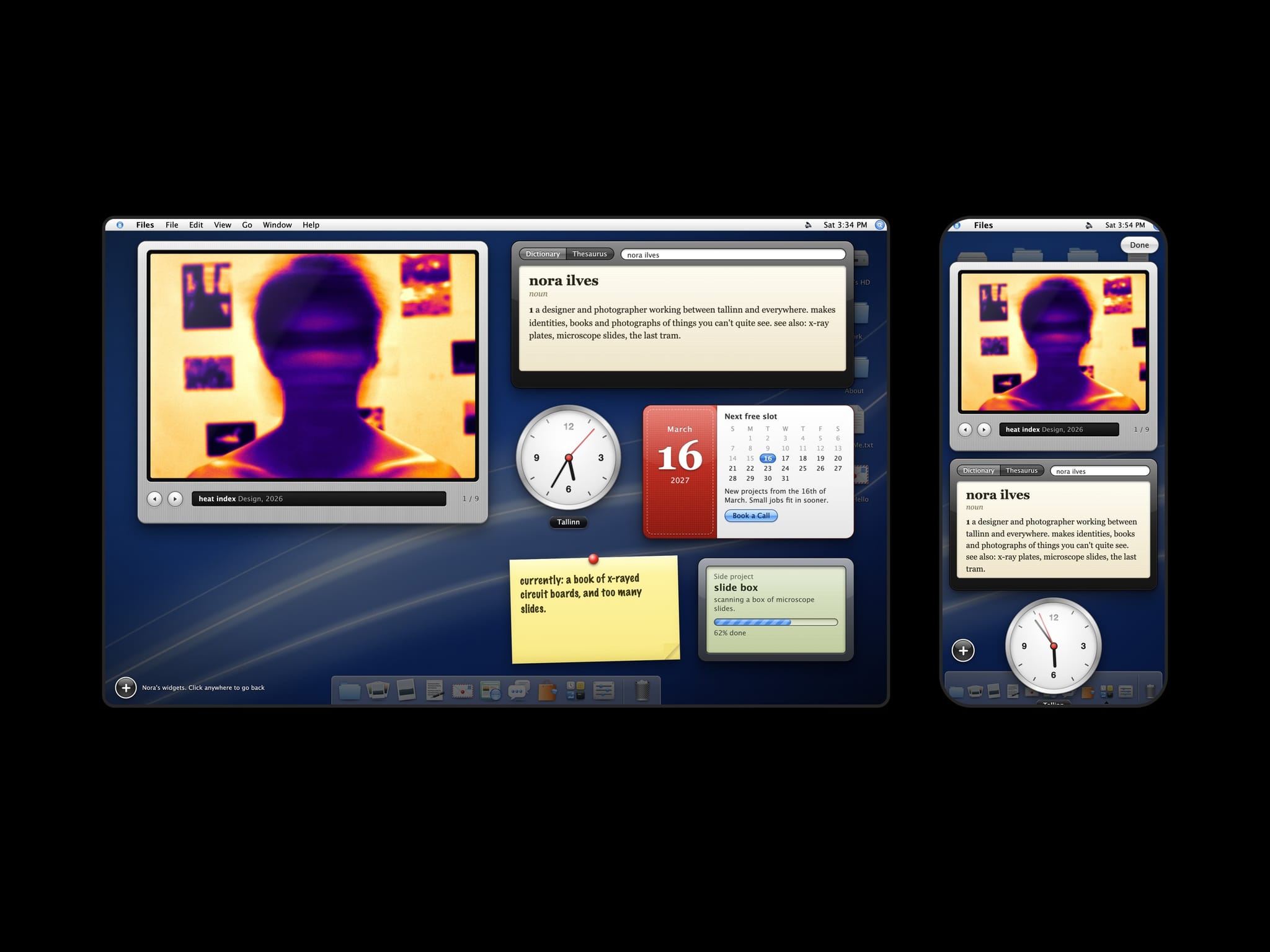
Task: Click the red pushpin on the yellow sticky note
Action: point(593,559)
